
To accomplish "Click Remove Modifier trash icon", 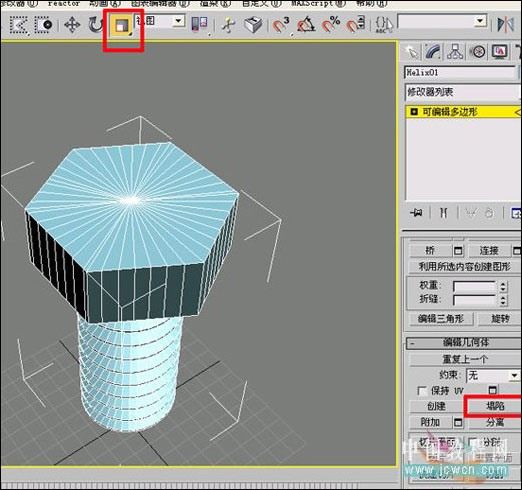I will pyautogui.click(x=489, y=212).
